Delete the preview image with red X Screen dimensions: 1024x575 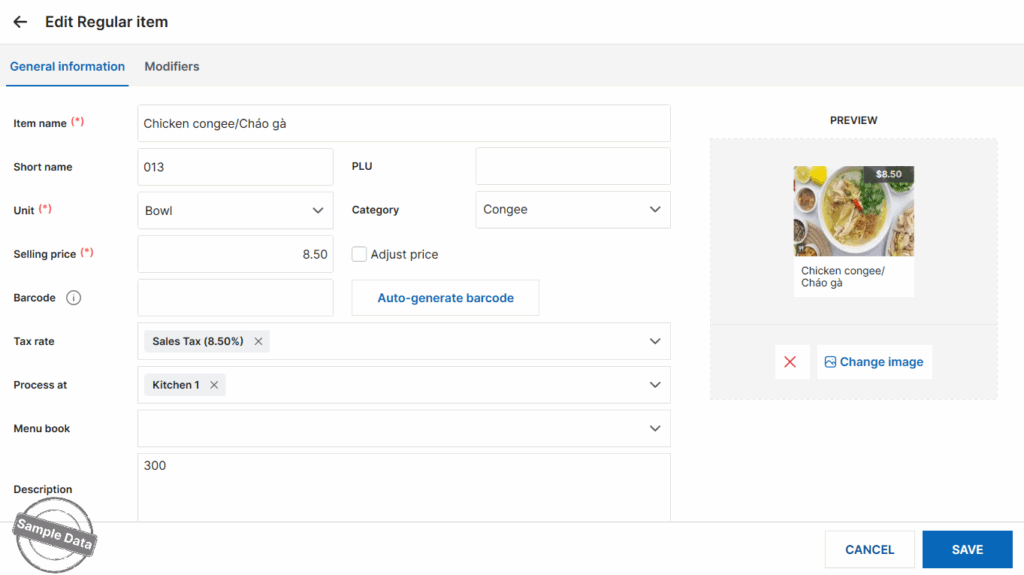point(791,362)
